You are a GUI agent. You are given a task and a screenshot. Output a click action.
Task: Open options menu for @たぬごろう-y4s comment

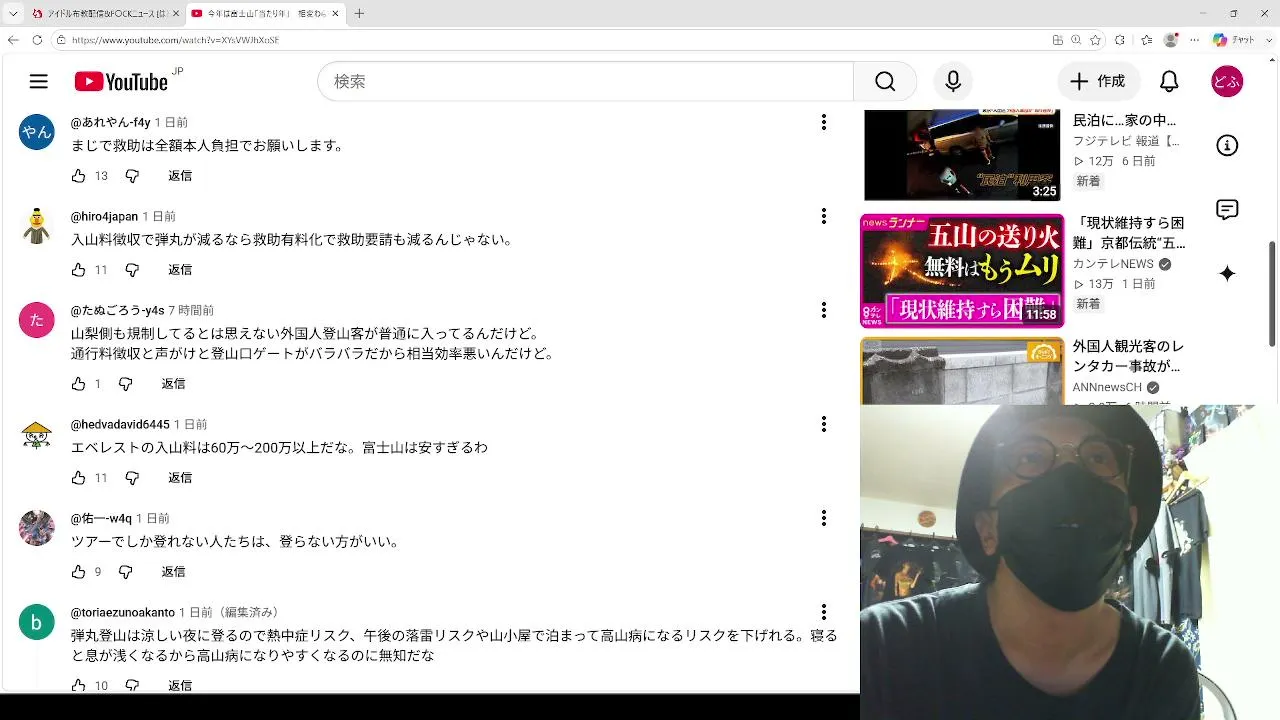pos(824,310)
